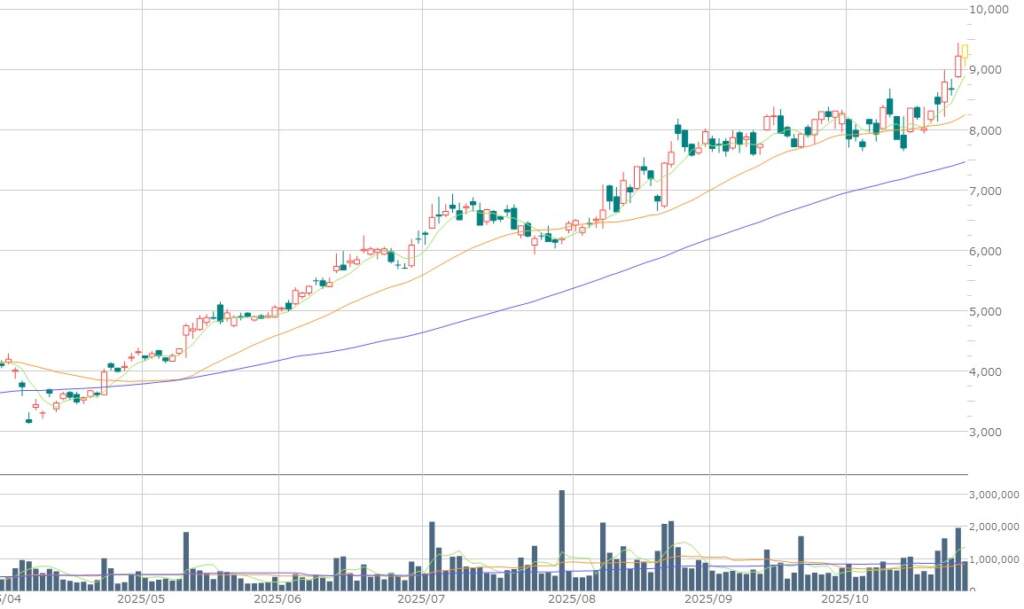Click the 9,000 price axis label
The height and width of the screenshot is (609, 1024).
pyautogui.click(x=988, y=70)
